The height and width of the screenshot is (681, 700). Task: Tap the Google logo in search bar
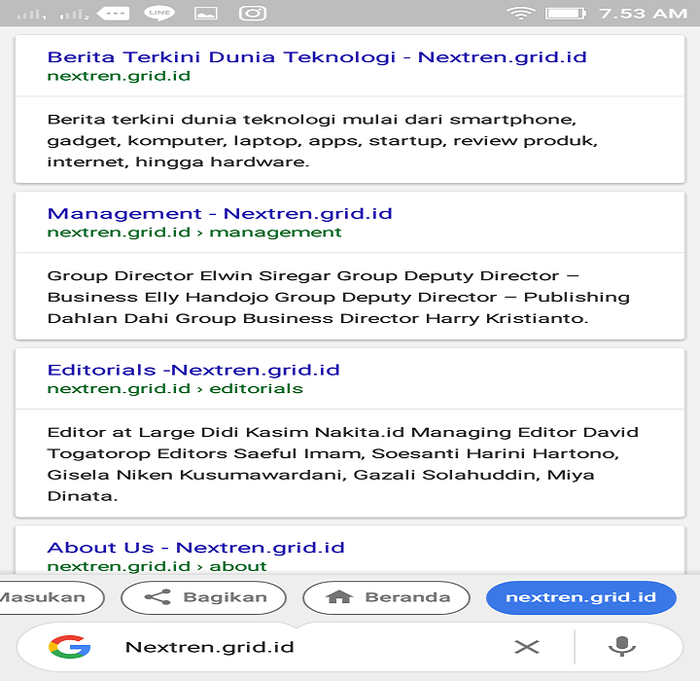pyautogui.click(x=70, y=647)
